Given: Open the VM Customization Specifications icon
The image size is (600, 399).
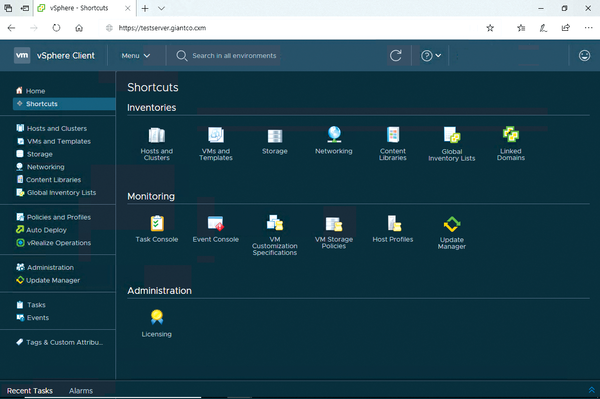Looking at the screenshot, I should click(275, 223).
